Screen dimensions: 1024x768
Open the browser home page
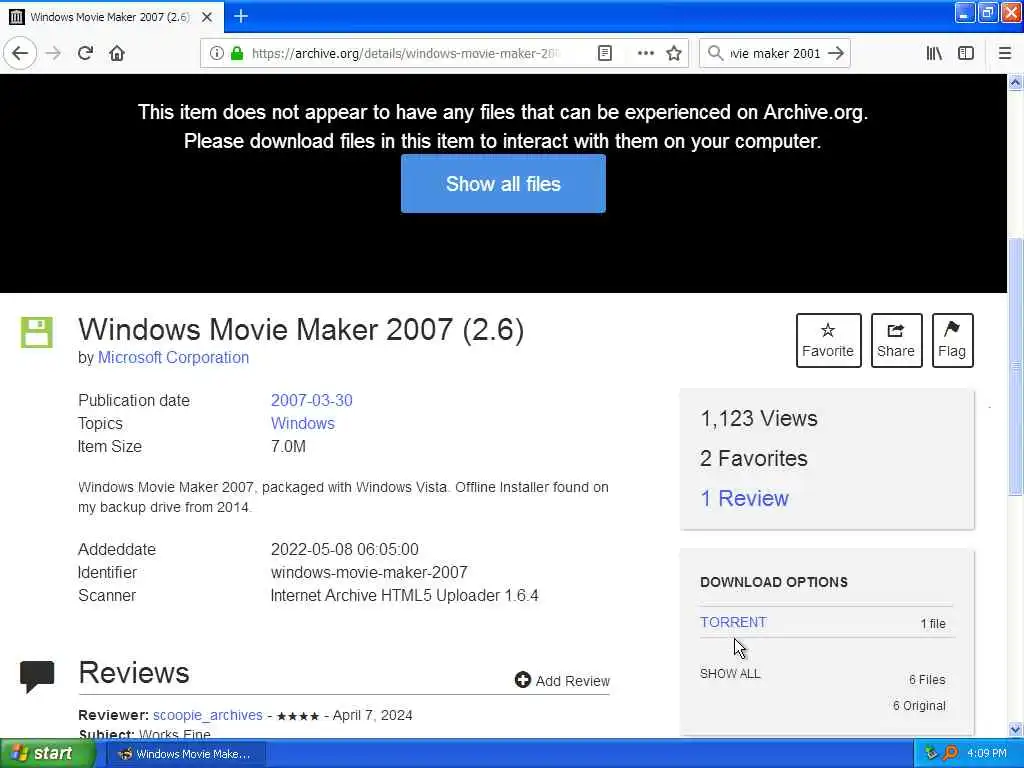coord(117,54)
